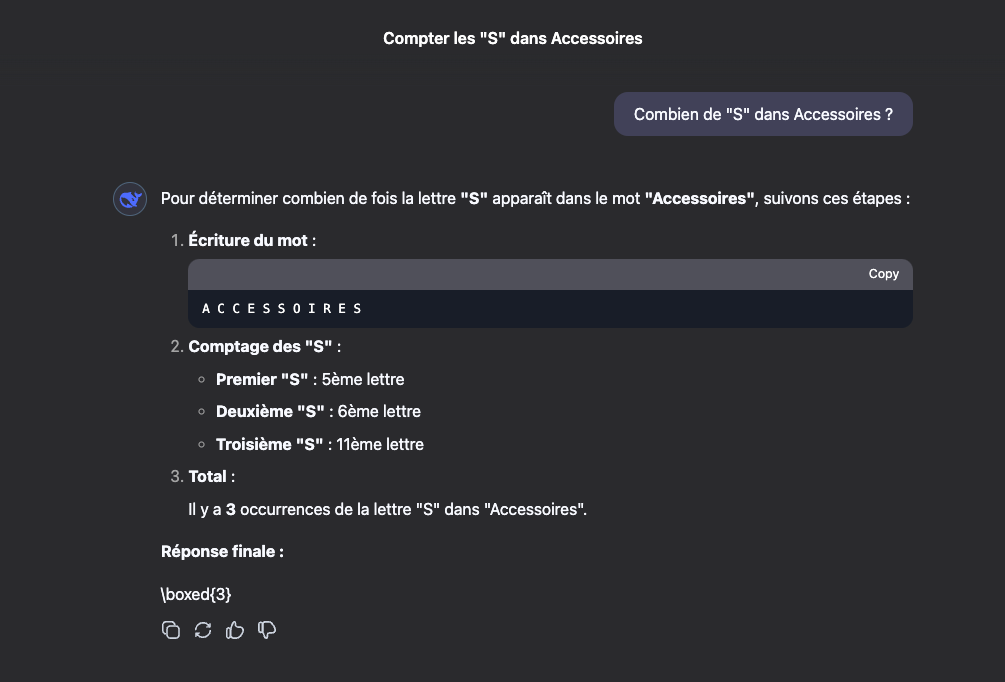Copy the assistant's response with the copy icon
This screenshot has height=682, width=1005.
tap(170, 630)
